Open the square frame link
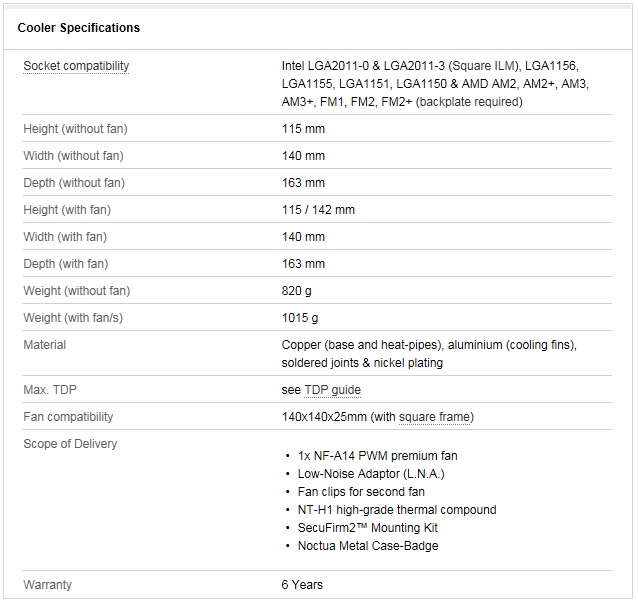Viewport: 638px width, 603px height. [434, 417]
